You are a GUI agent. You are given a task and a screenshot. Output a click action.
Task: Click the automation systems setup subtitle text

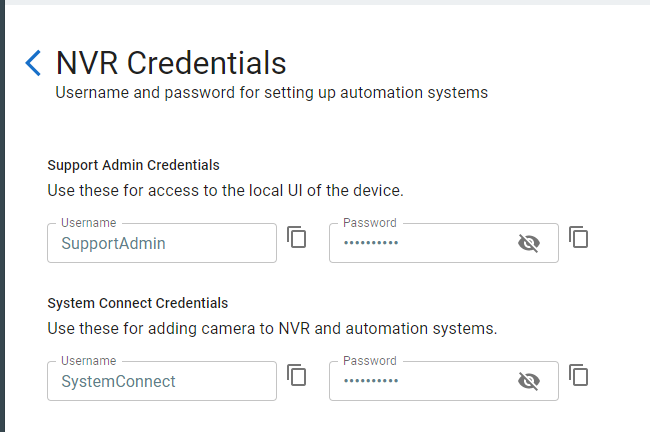[271, 93]
